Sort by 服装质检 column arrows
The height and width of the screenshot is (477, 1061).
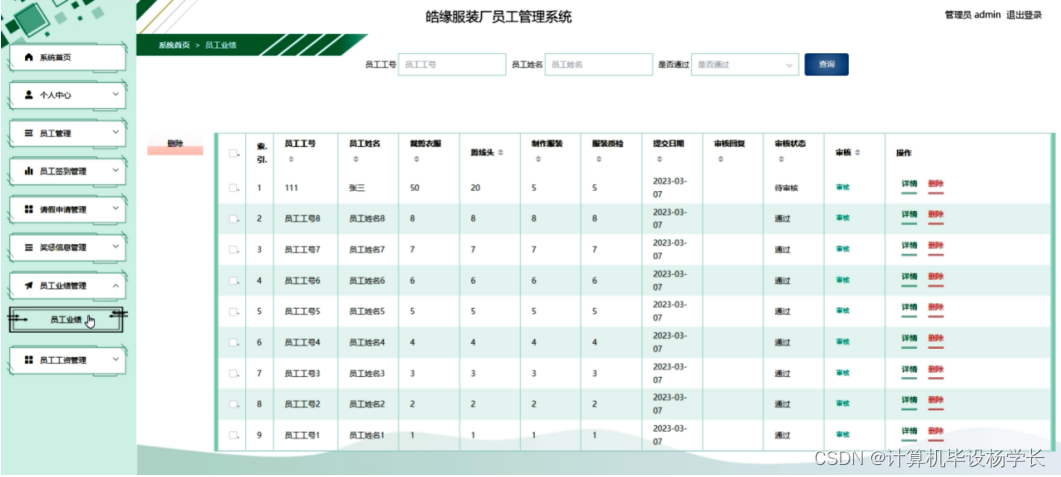click(x=599, y=160)
